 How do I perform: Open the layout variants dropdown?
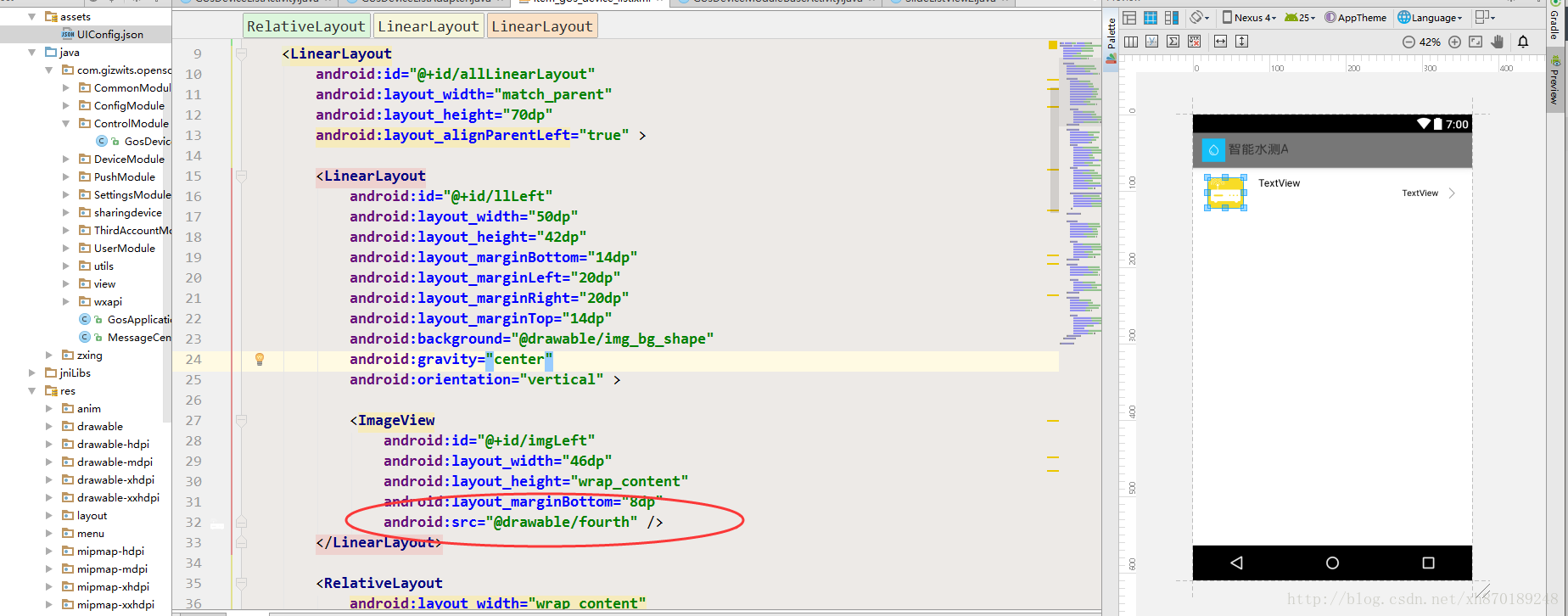tap(1485, 18)
